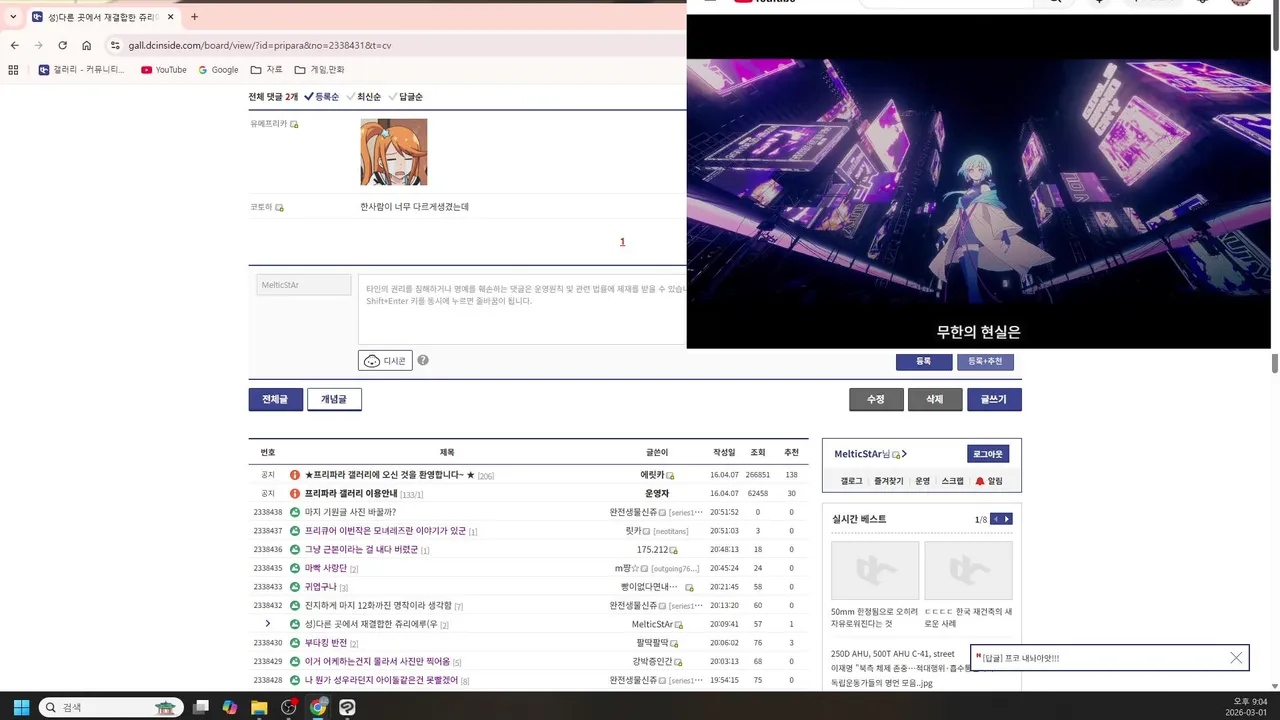Click the 유예프리카 commenter name

pyautogui.click(x=268, y=124)
